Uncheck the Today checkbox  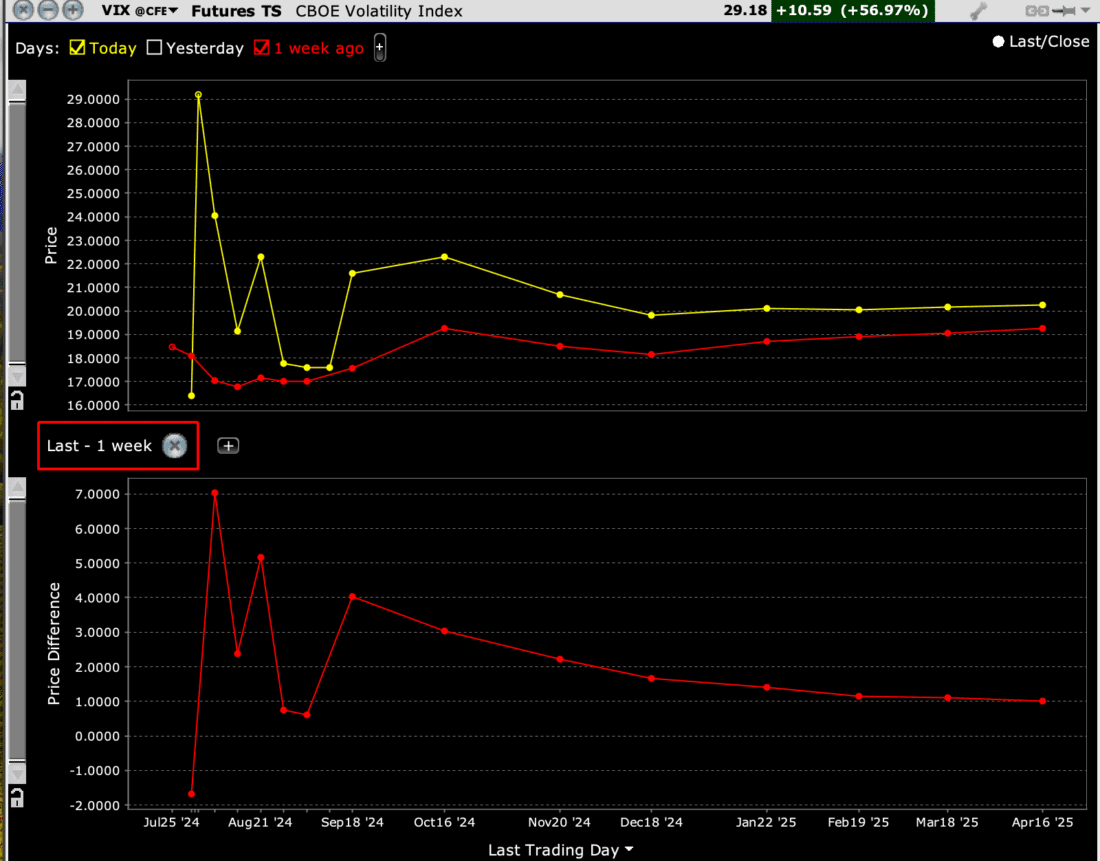pyautogui.click(x=77, y=48)
